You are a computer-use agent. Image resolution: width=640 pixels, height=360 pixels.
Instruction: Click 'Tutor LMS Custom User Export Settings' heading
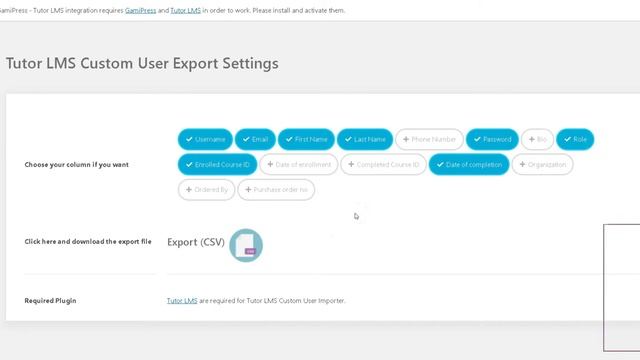142,64
